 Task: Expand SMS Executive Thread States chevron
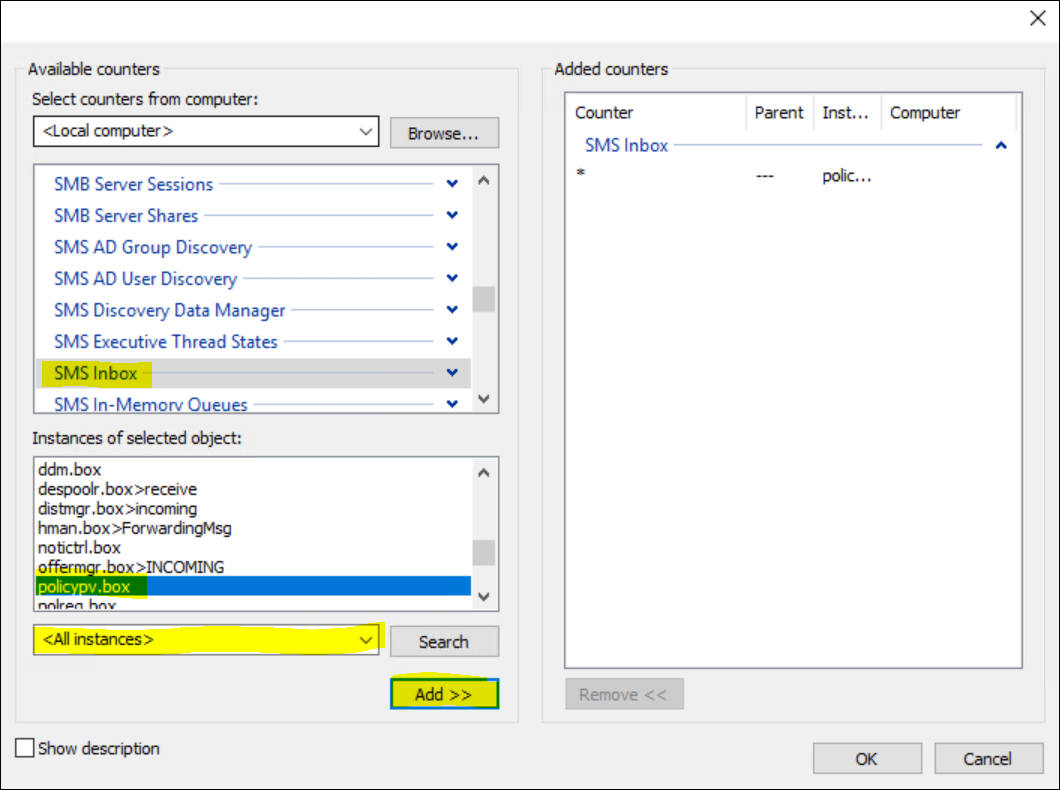[452, 341]
